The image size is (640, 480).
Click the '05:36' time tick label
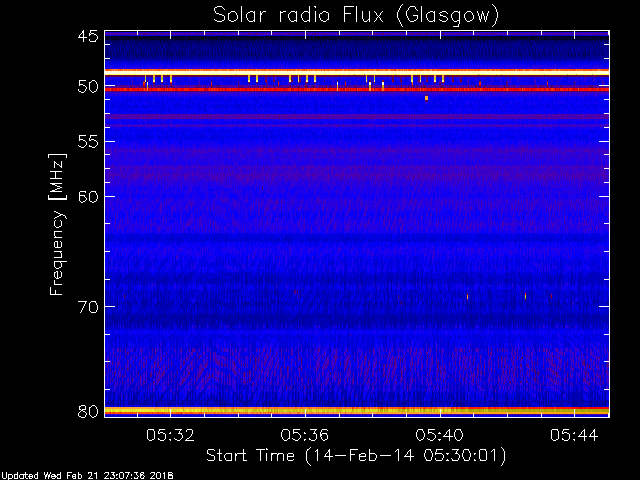click(304, 435)
